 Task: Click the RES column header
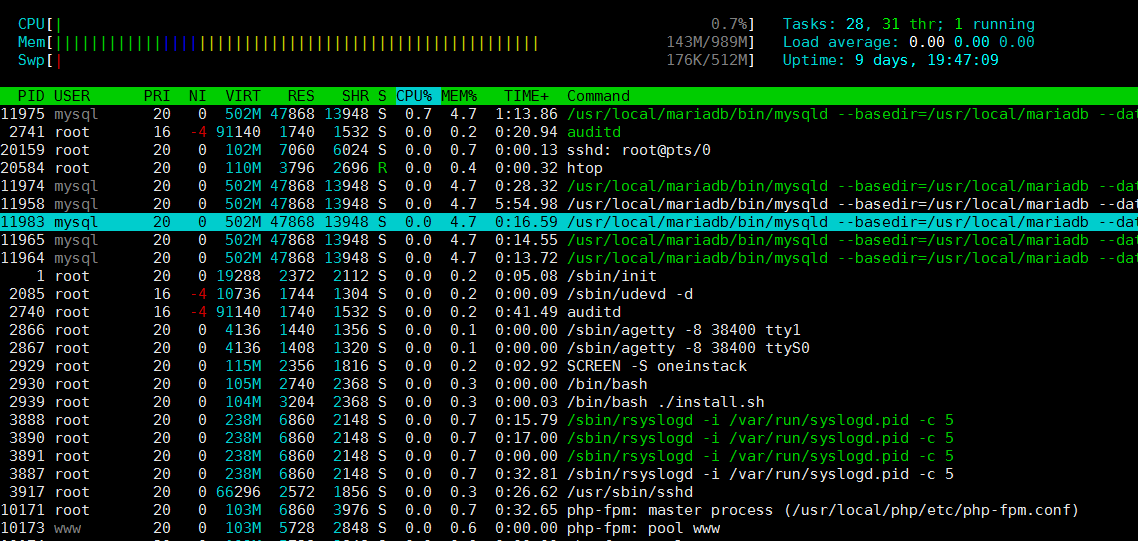click(301, 96)
